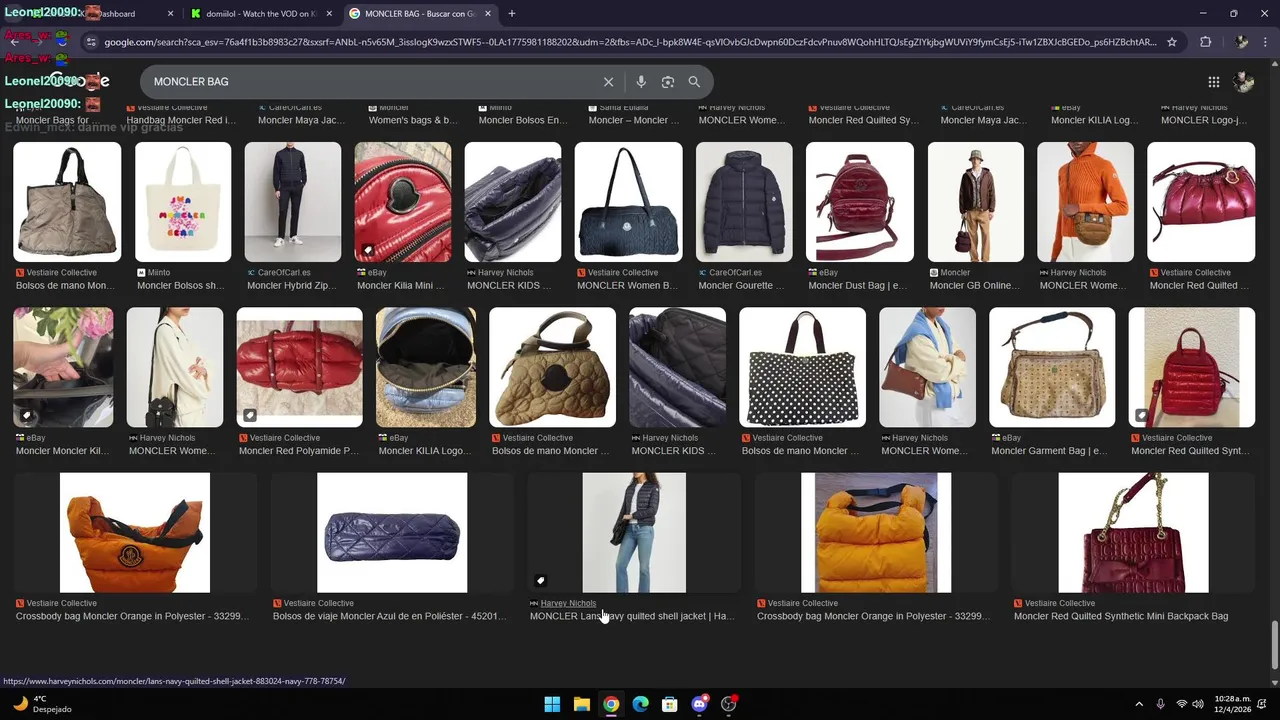1280x720 pixels.
Task: Open the volume control in system tray
Action: coord(1198,704)
